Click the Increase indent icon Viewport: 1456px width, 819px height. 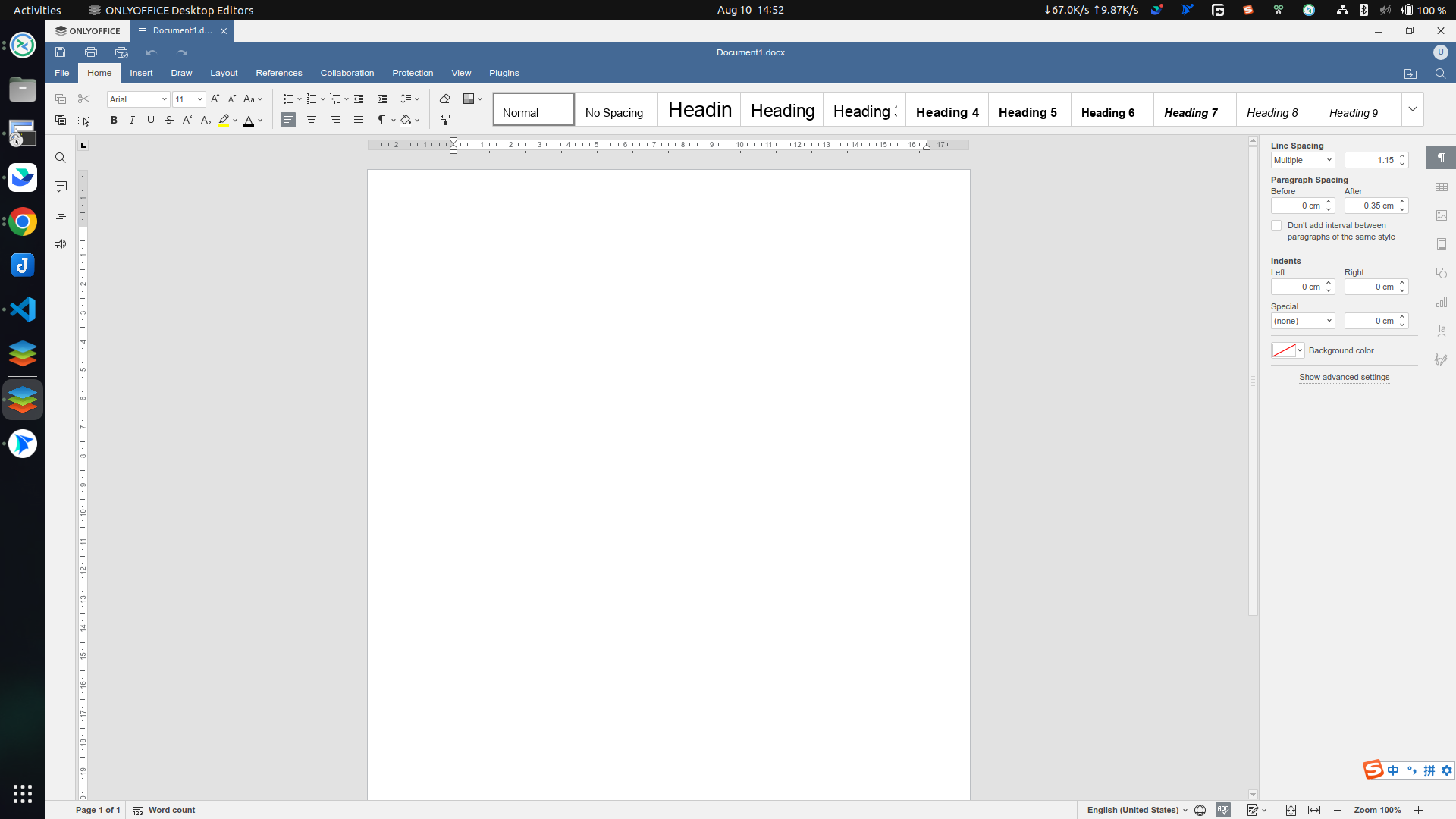click(x=382, y=99)
